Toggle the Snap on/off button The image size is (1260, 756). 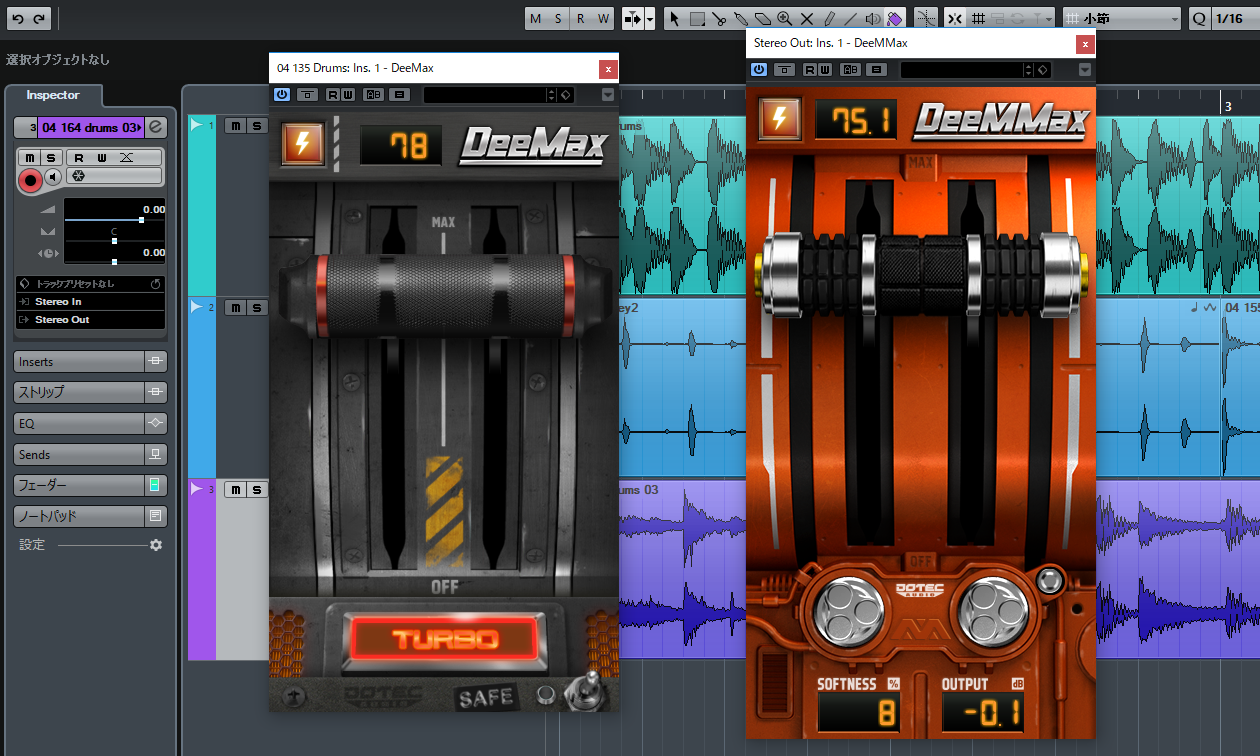[955, 18]
